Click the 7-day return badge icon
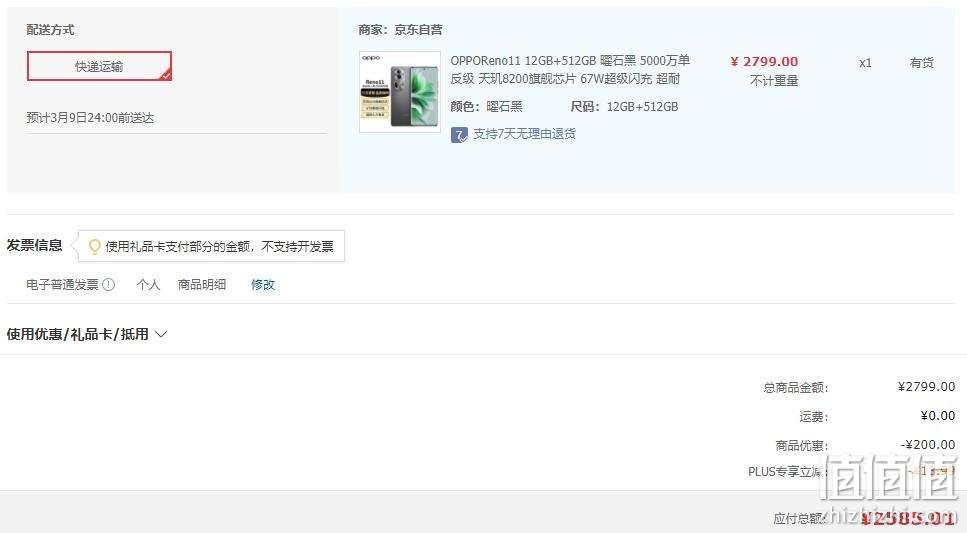Screen dimensions: 967x533 coord(459,134)
